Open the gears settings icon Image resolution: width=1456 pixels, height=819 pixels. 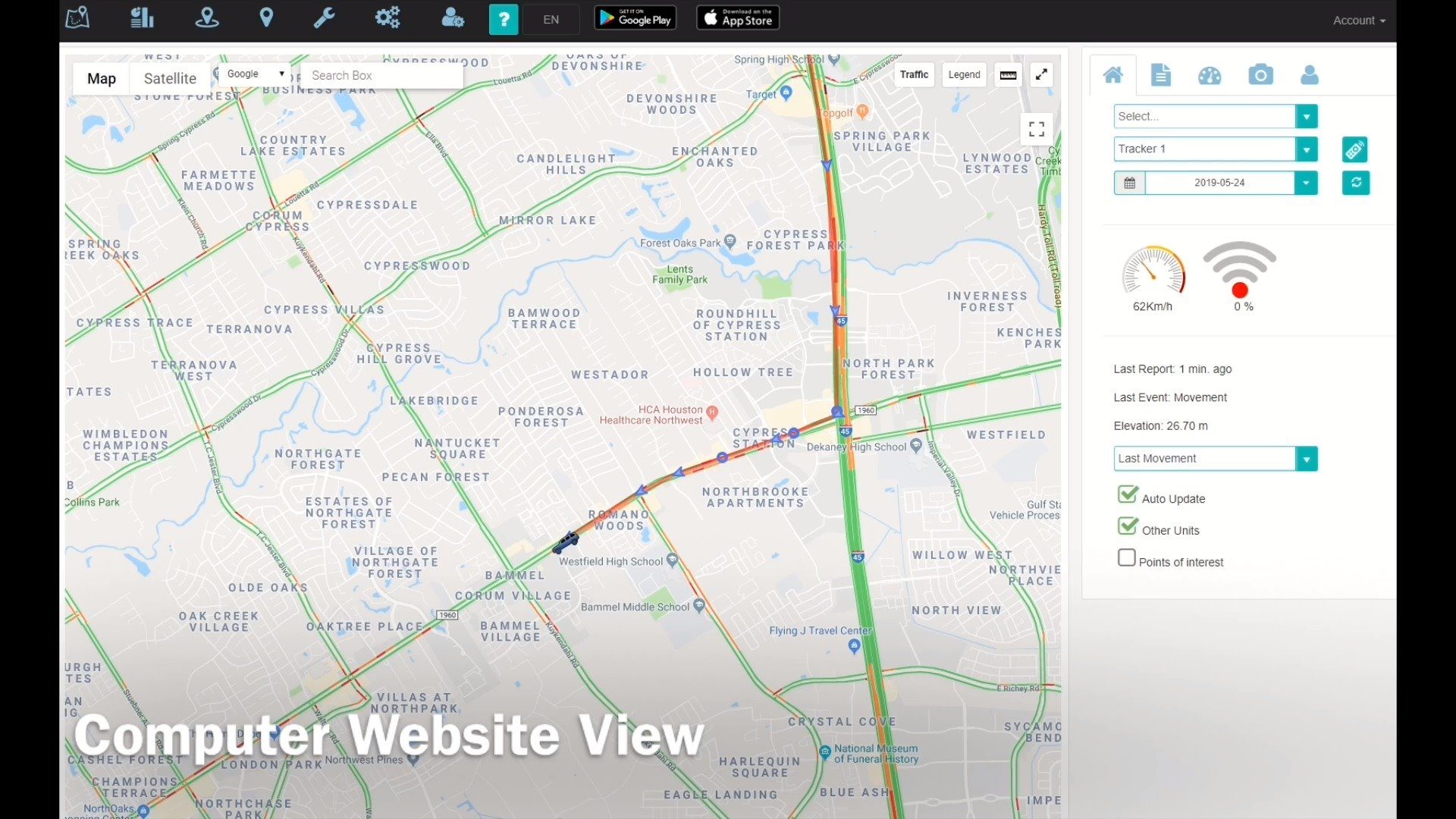tap(388, 18)
